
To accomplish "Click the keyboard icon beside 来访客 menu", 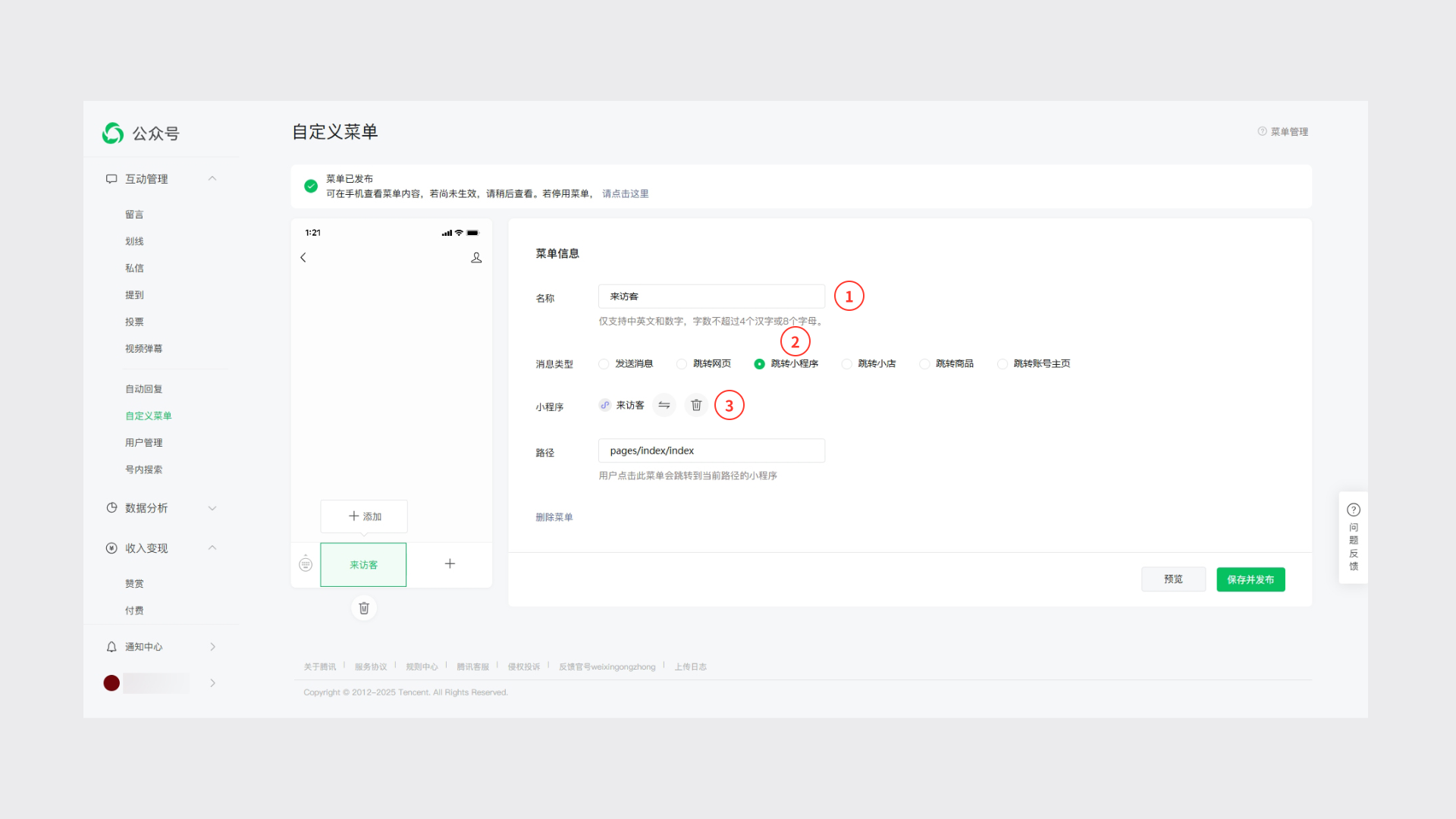I will (306, 563).
